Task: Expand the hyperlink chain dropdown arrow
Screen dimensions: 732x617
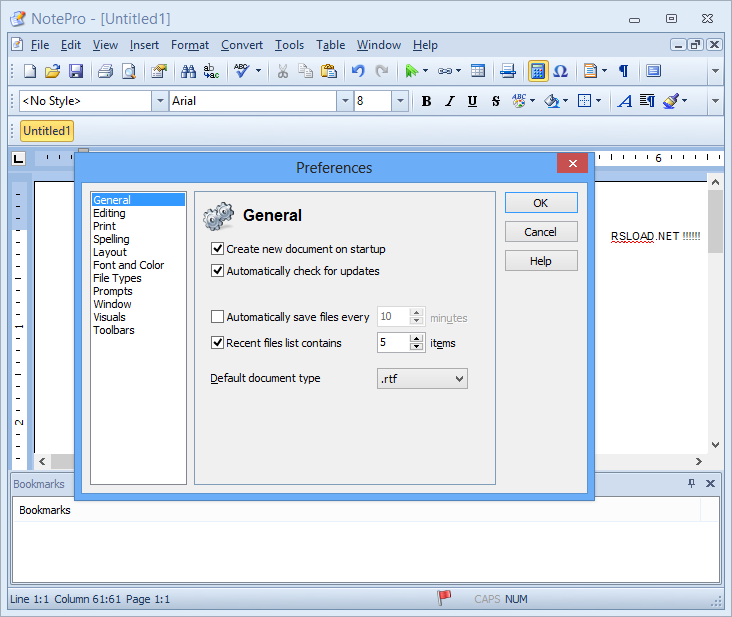Action: click(x=458, y=71)
